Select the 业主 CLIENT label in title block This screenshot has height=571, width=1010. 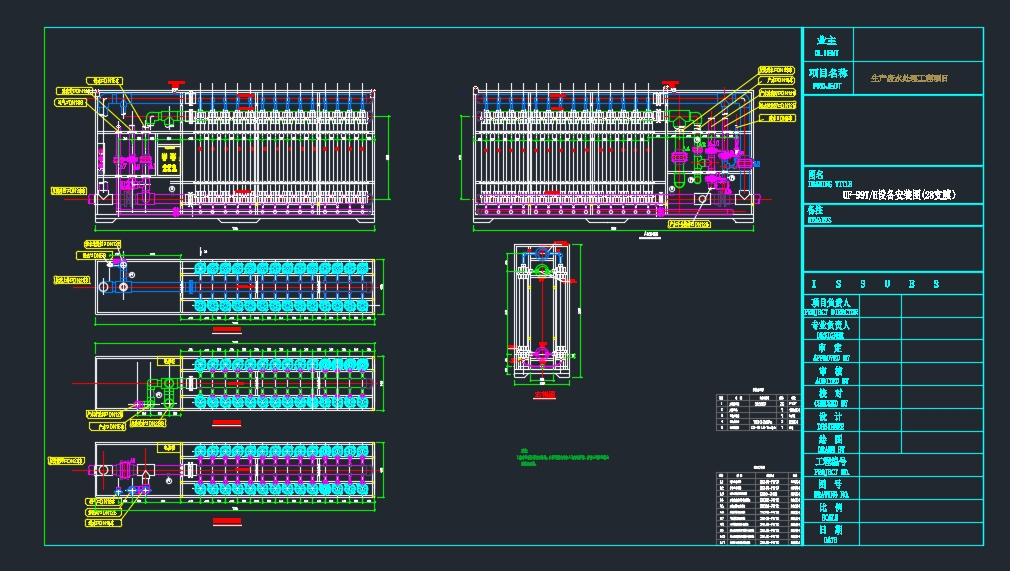point(827,46)
